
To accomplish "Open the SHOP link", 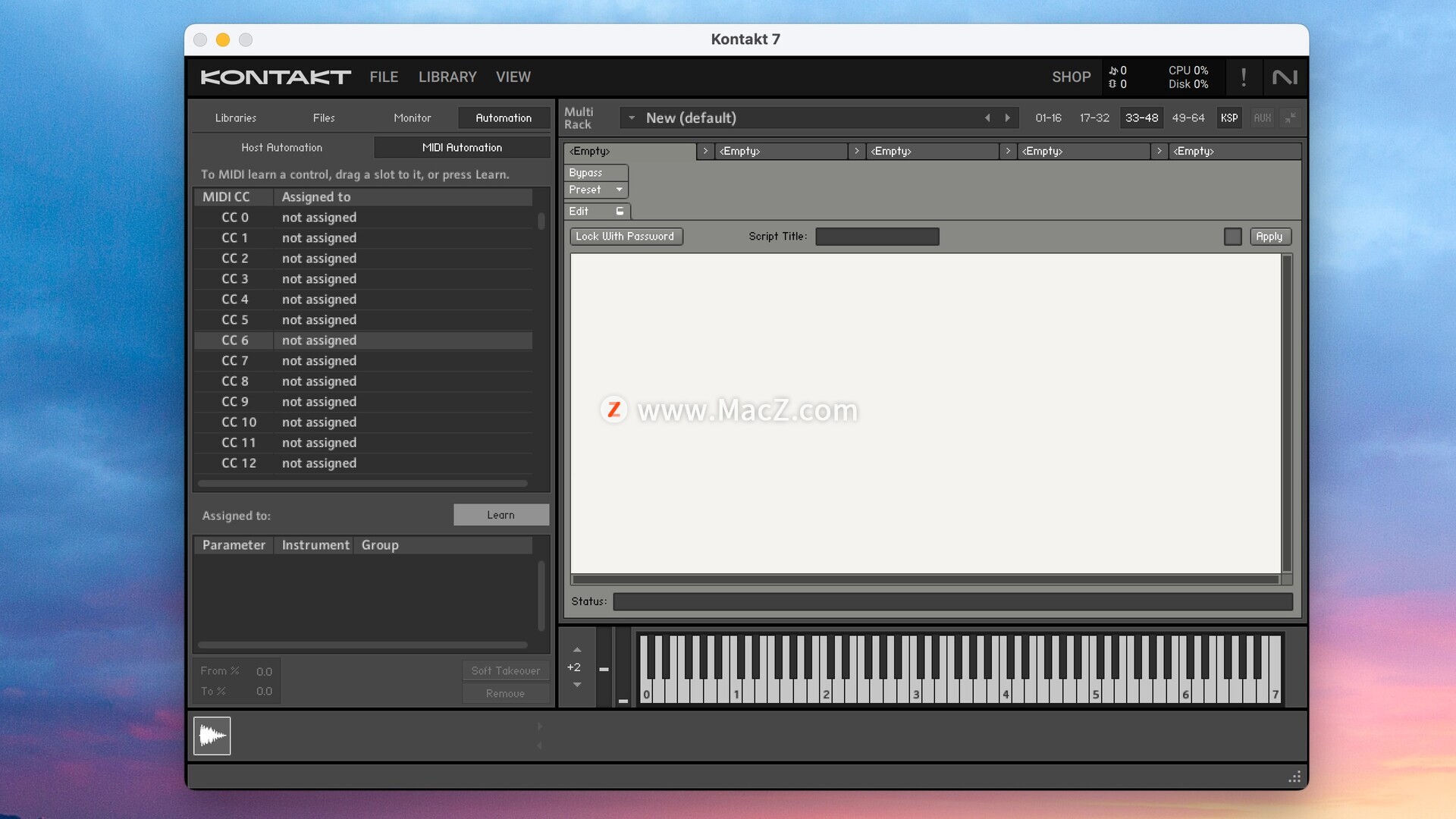I will pos(1071,77).
